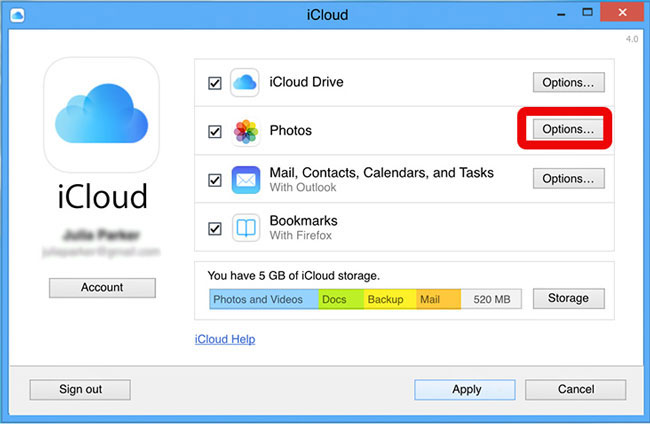650x424 pixels.
Task: Click the Photos and Videos storage segment
Action: 264,299
